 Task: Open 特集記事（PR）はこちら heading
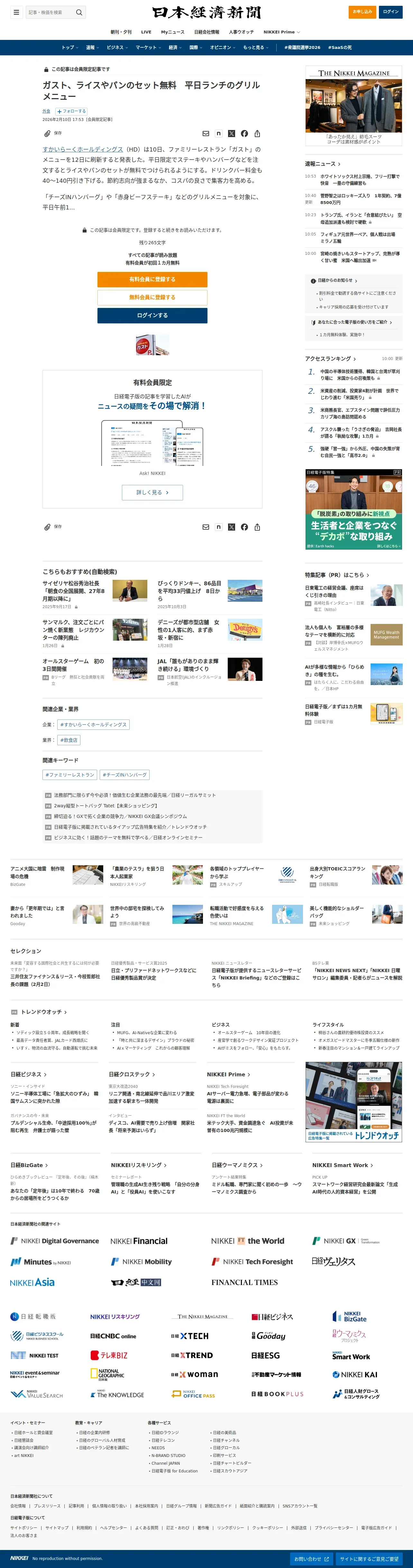337,575
